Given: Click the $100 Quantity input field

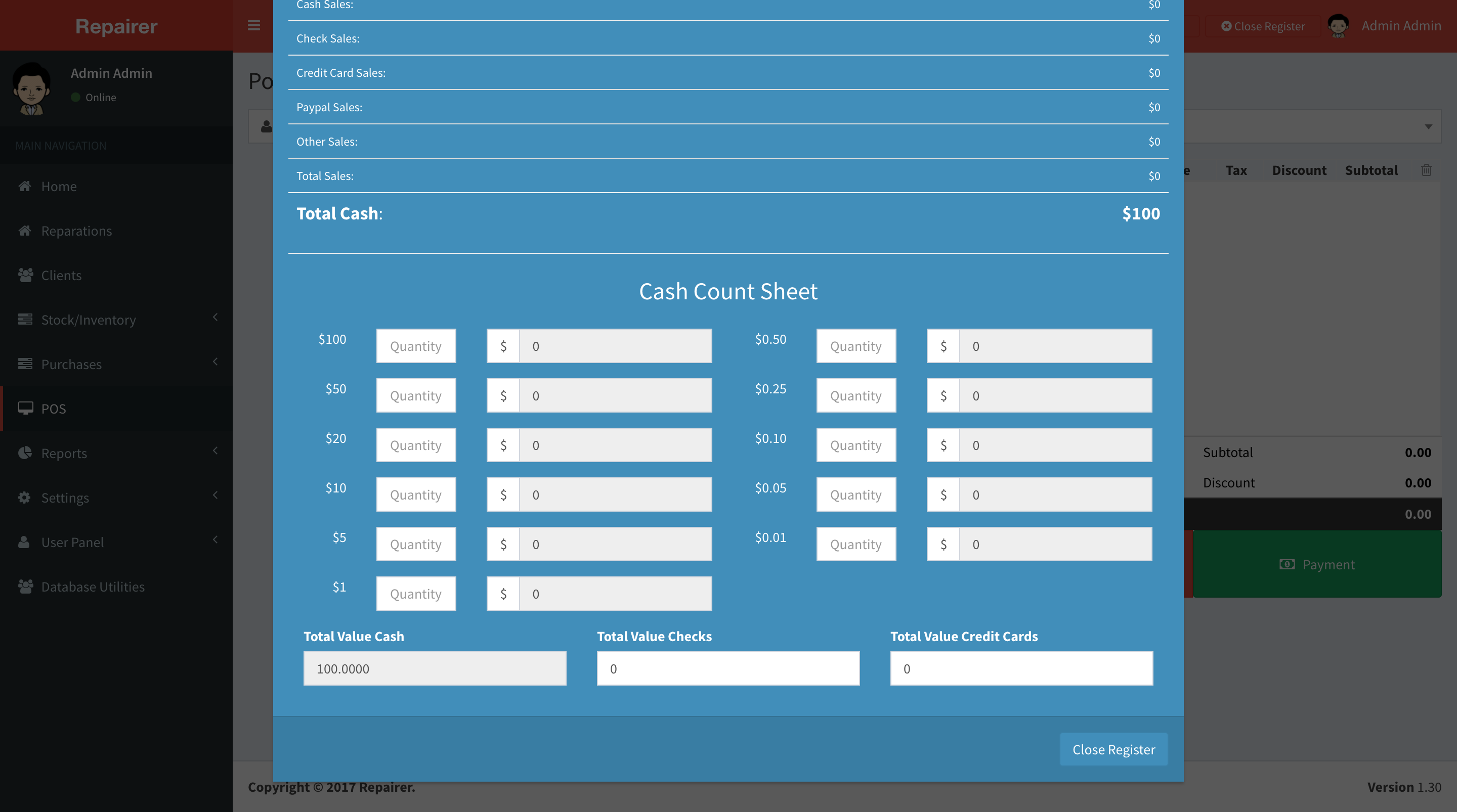Looking at the screenshot, I should click(x=416, y=346).
